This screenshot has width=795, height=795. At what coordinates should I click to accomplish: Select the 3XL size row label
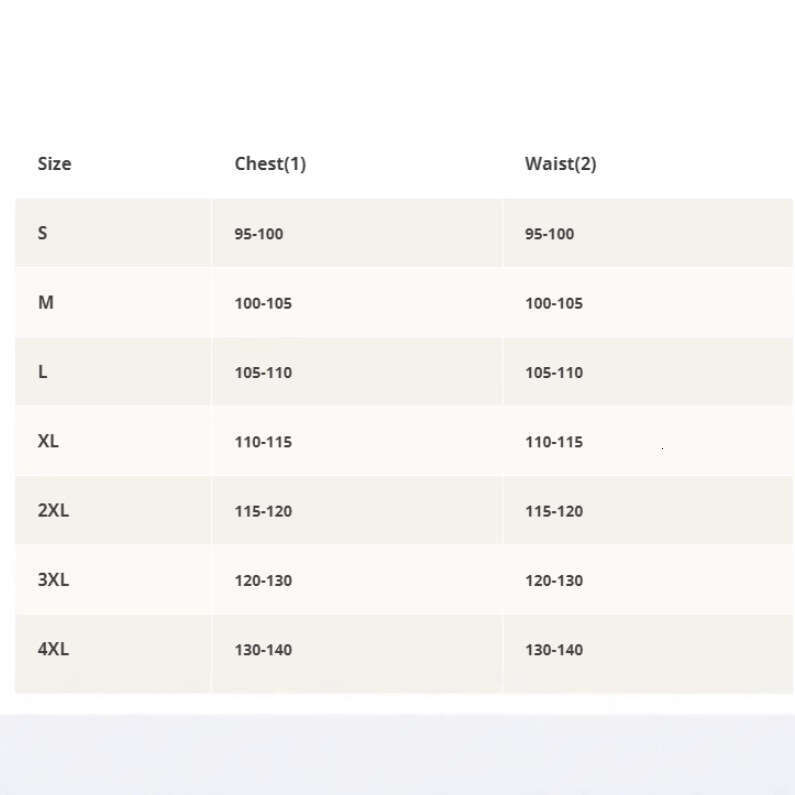(53, 580)
